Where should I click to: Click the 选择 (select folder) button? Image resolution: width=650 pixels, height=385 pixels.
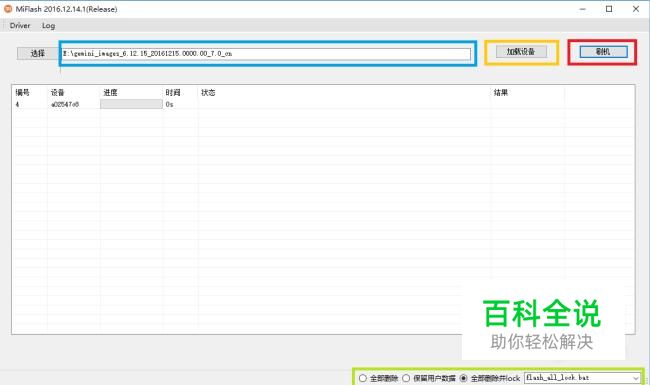tap(38, 53)
